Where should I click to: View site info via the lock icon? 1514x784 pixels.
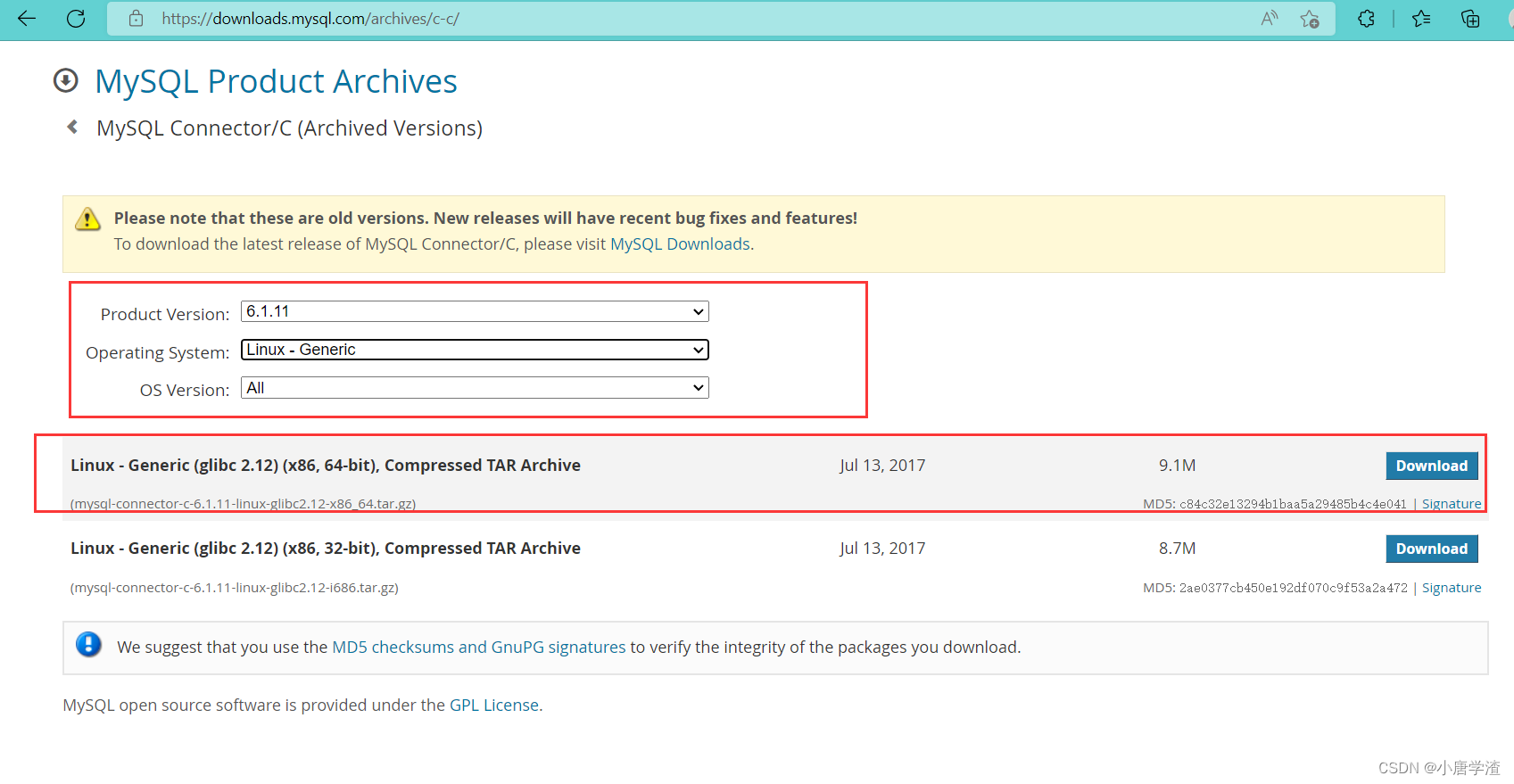point(136,19)
